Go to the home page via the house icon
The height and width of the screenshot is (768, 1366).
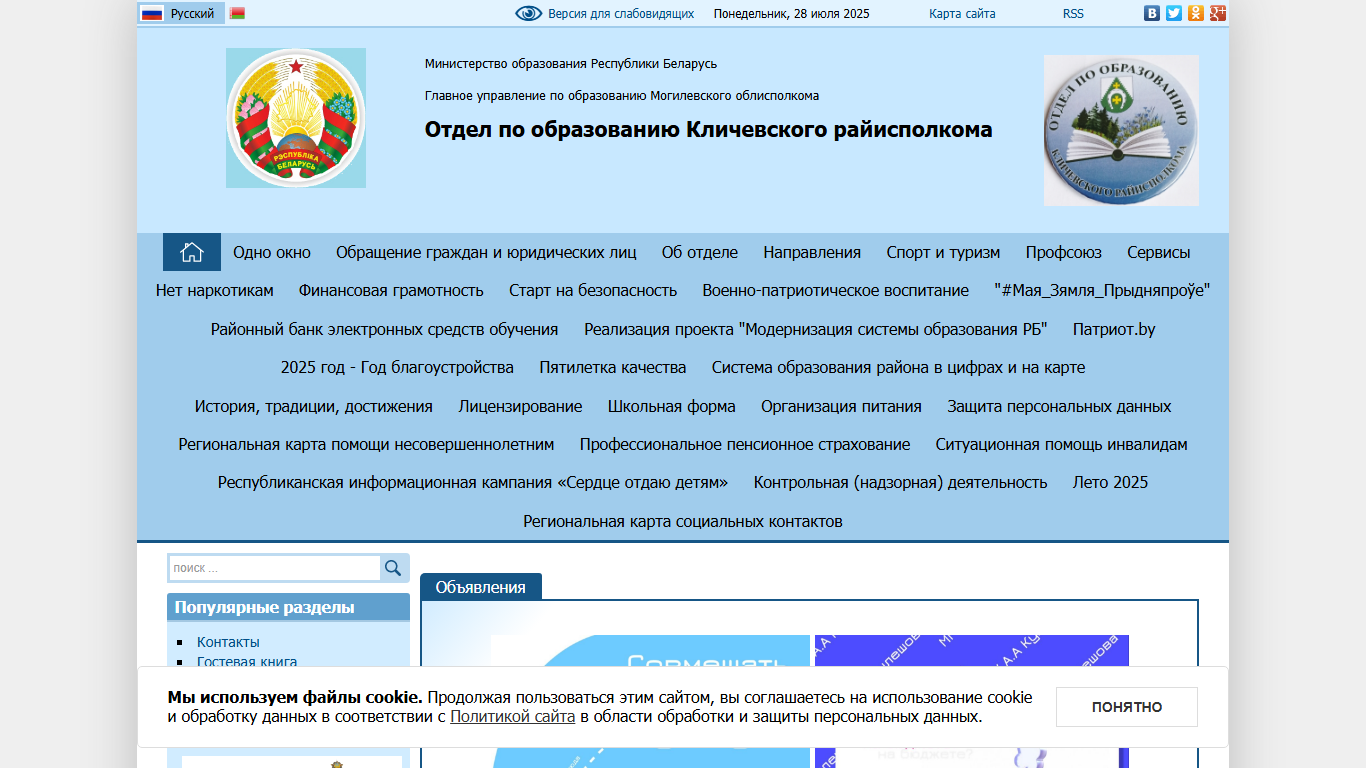(192, 252)
